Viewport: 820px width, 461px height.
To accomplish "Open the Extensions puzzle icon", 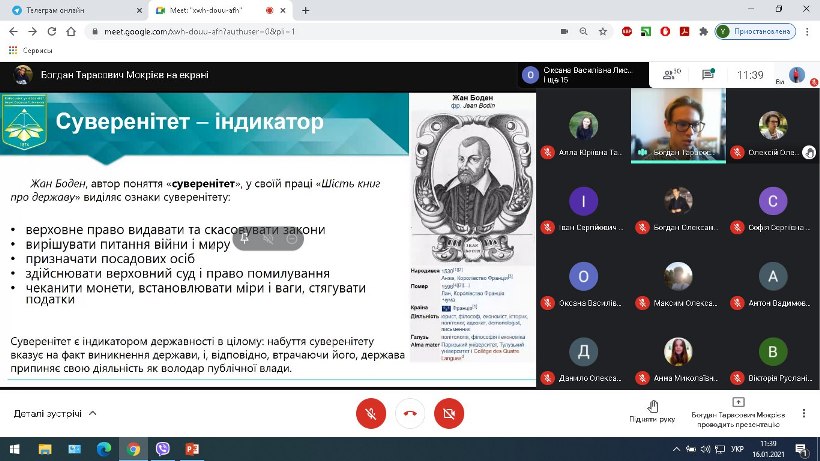I will click(x=703, y=31).
